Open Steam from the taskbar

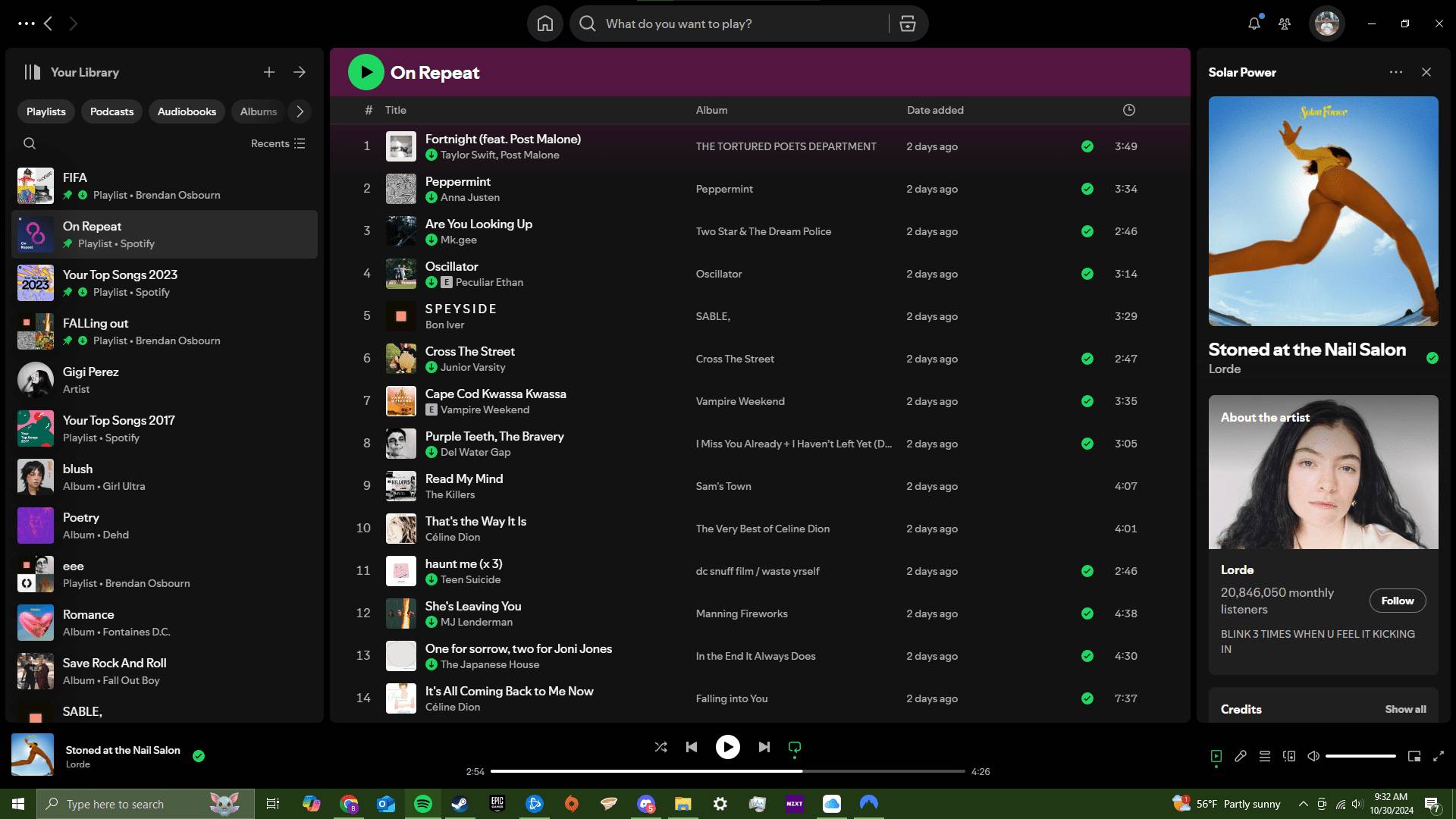[460, 804]
